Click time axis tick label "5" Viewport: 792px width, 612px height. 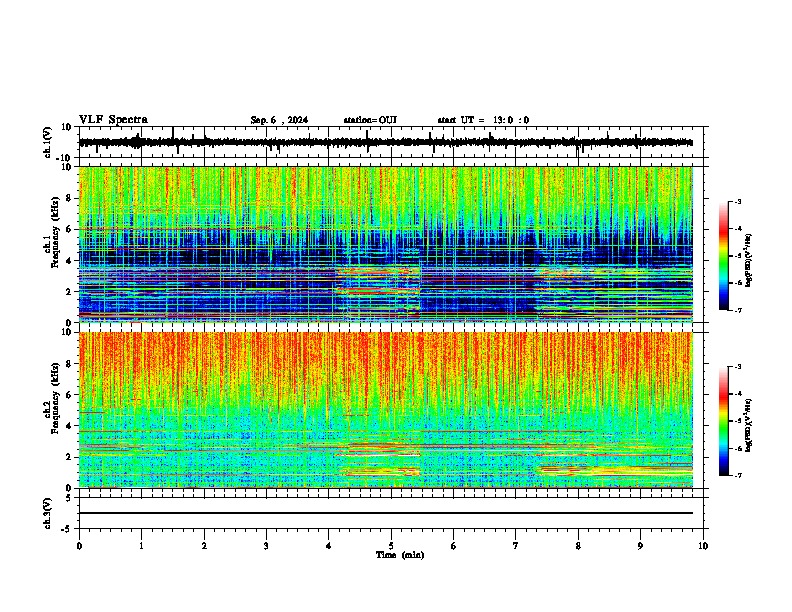tap(391, 546)
